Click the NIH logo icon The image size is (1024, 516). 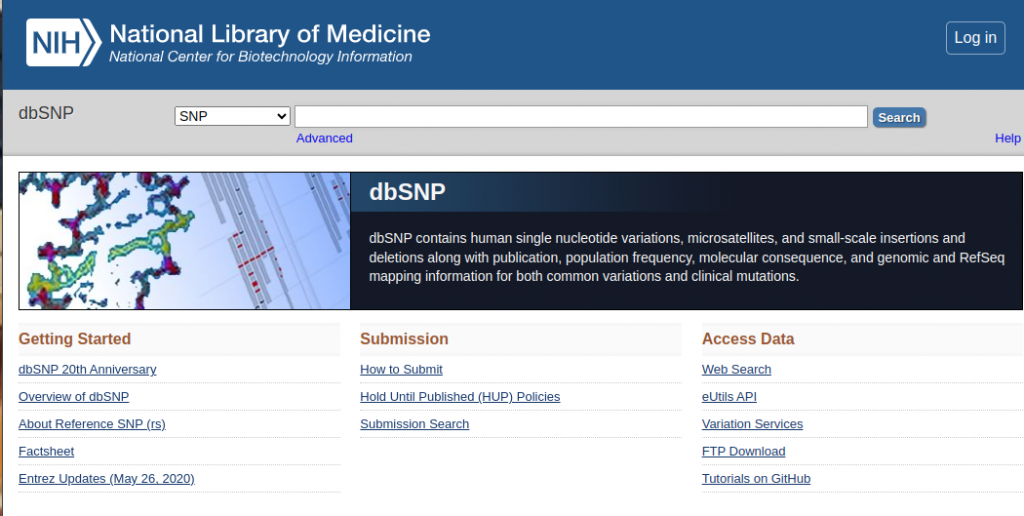[x=63, y=42]
